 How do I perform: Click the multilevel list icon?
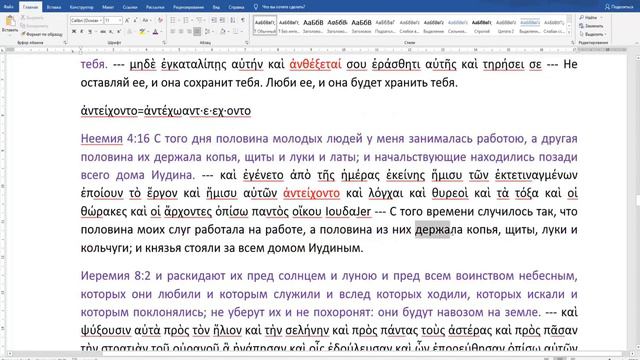tap(200, 20)
